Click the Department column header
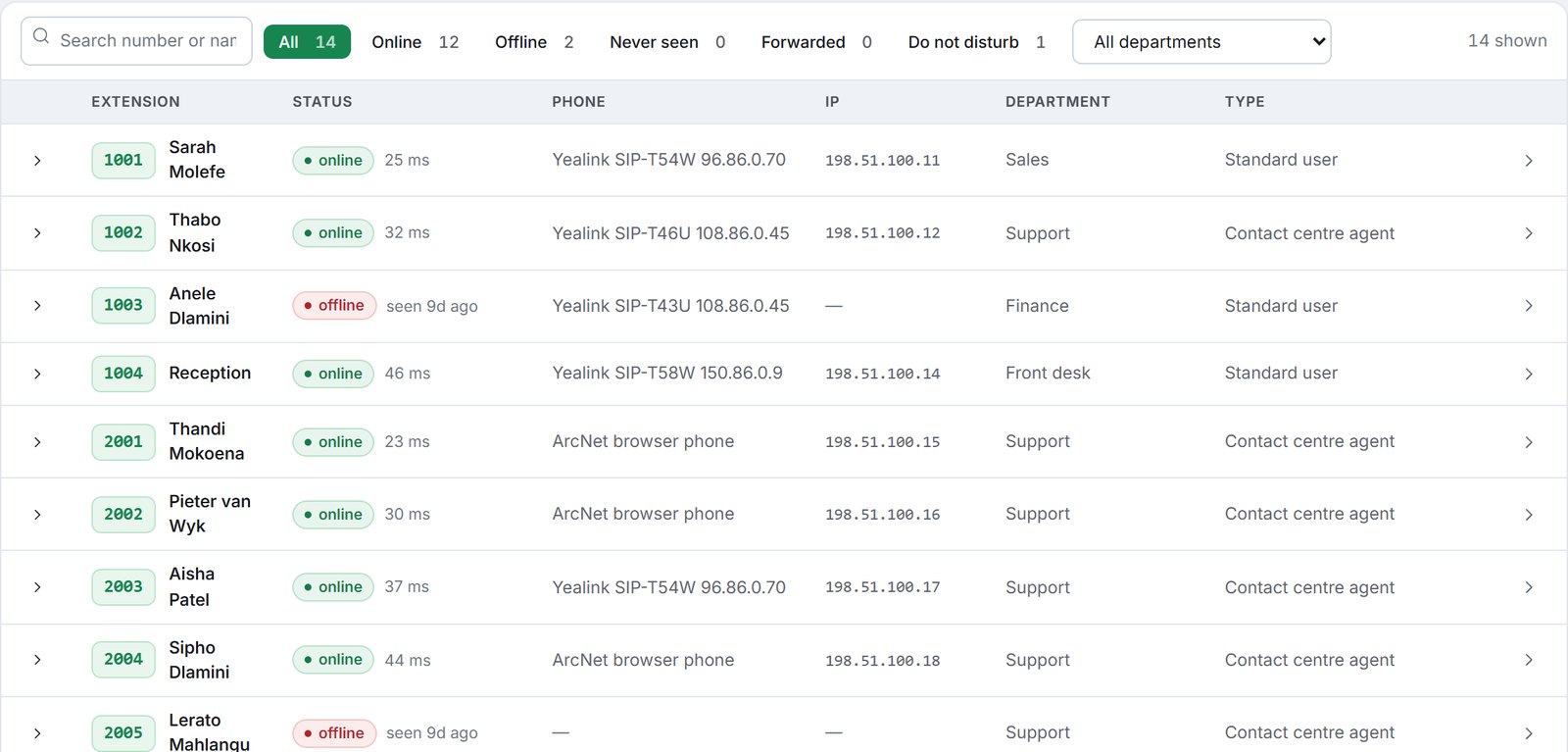This screenshot has height=752, width=1568. point(1057,102)
